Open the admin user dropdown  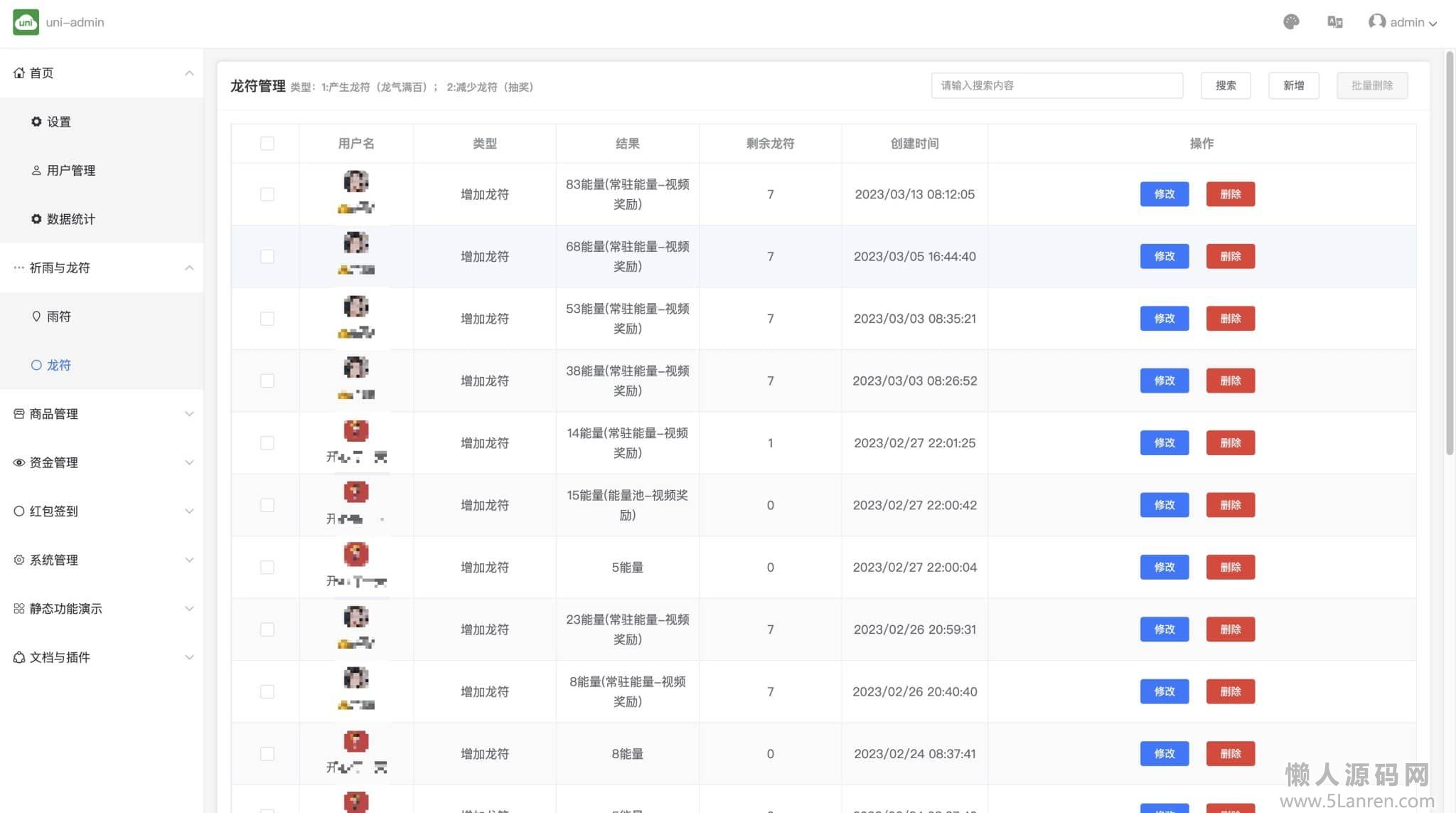[1403, 22]
